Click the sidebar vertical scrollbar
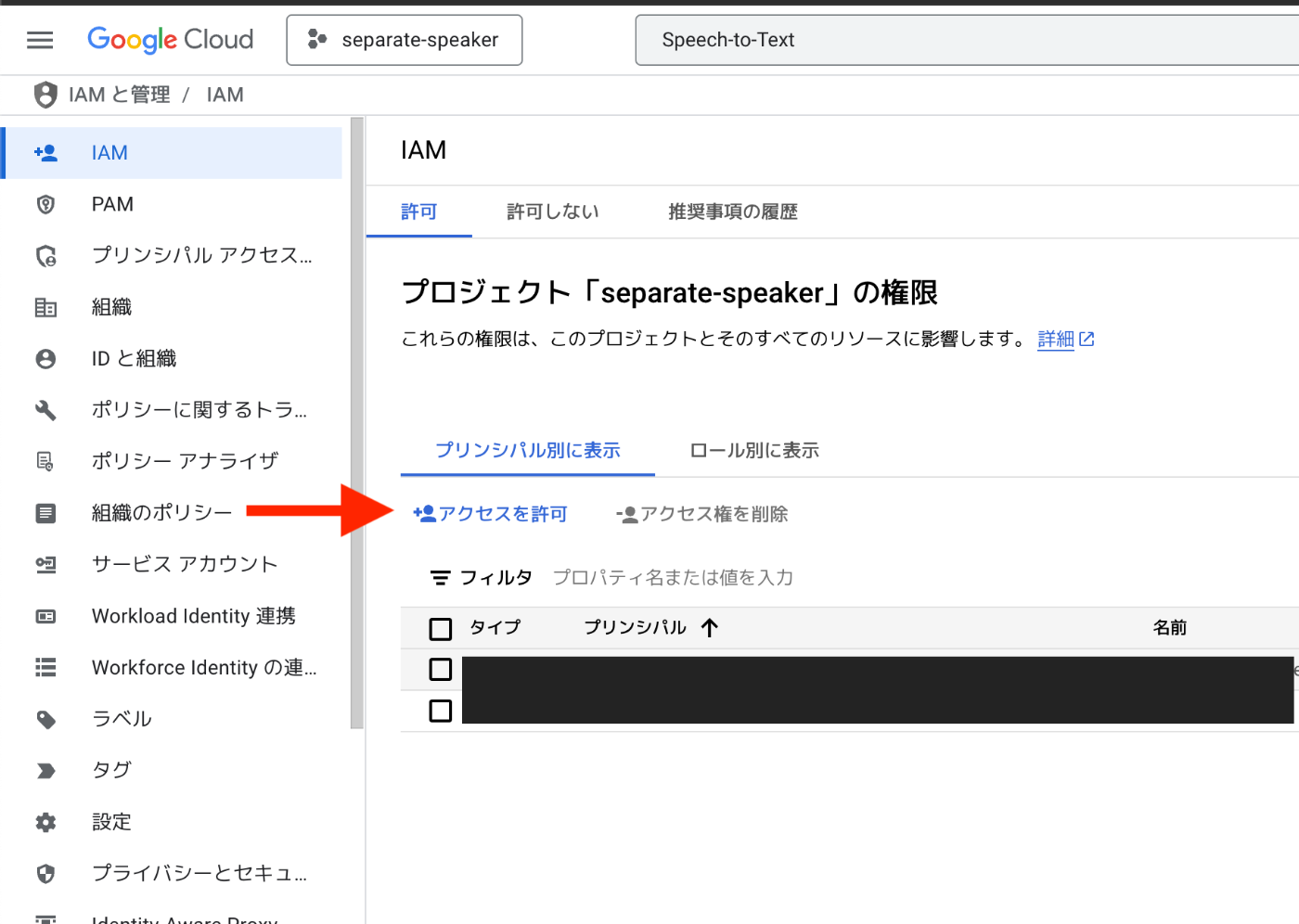 point(357,423)
